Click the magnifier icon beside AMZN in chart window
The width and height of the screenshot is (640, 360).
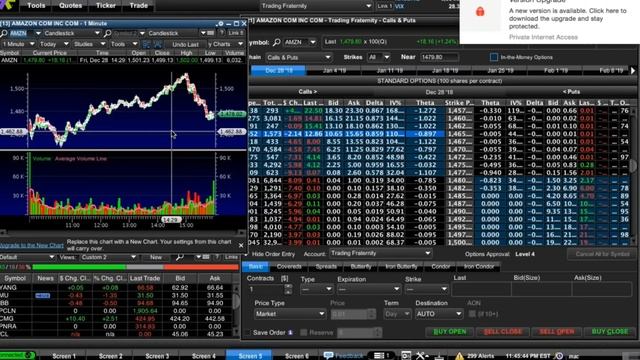[4, 33]
